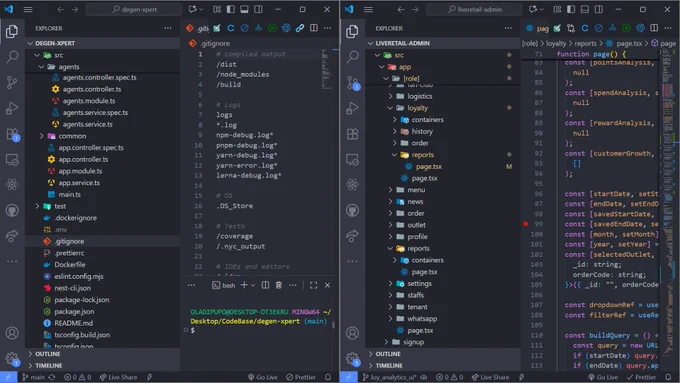Expand the whatsapp folder
Image resolution: width=680 pixels, height=383 pixels.
(x=390, y=319)
